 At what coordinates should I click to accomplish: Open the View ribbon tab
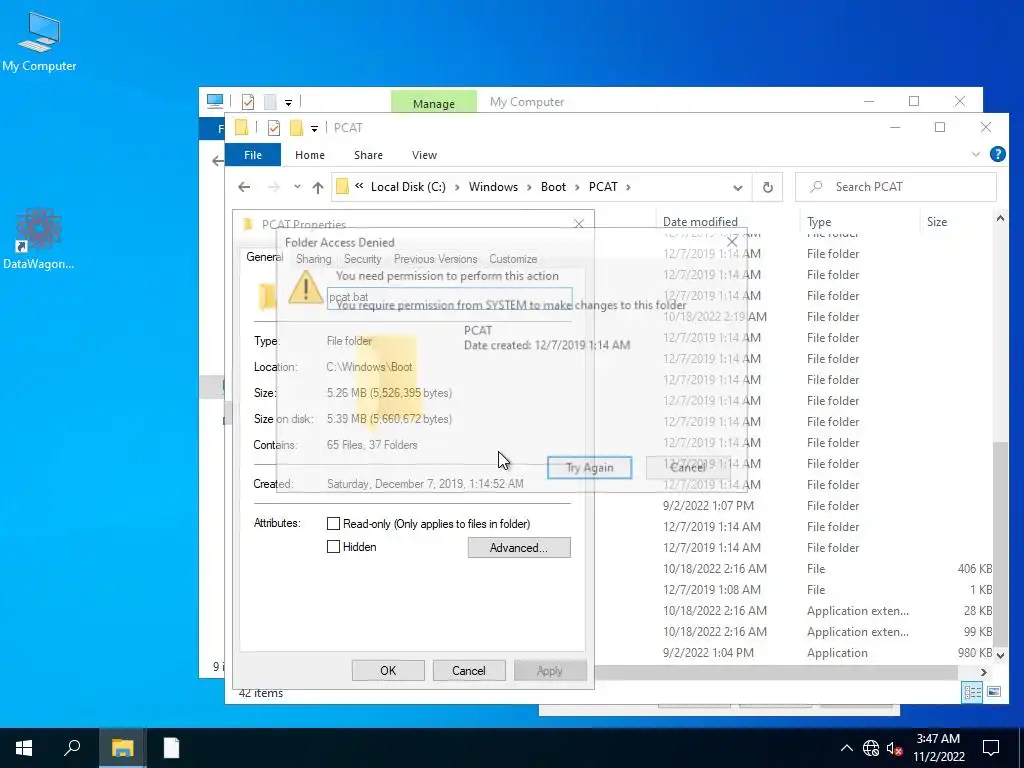tap(424, 155)
